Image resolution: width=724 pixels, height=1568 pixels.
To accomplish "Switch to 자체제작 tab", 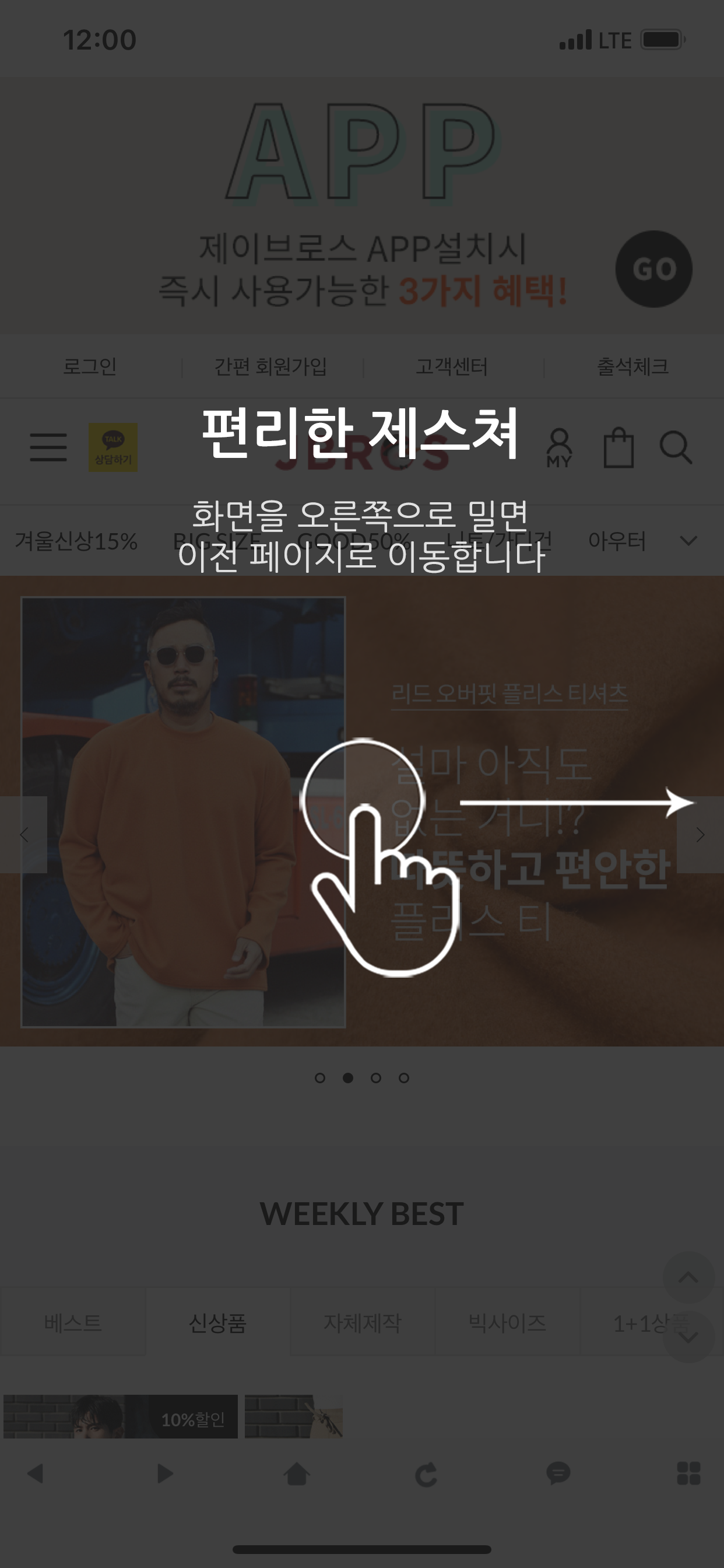I will click(x=362, y=1322).
